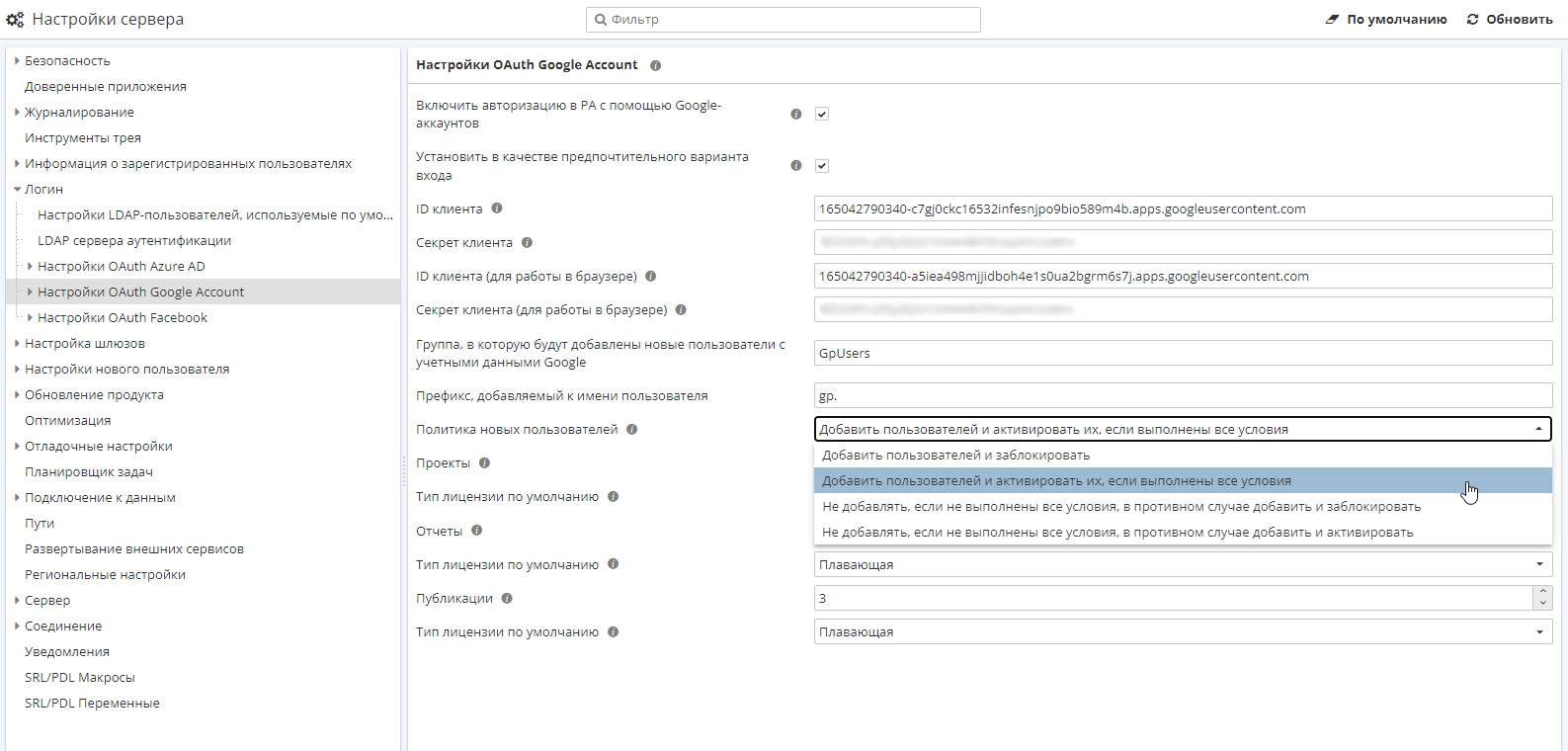Show info for license type under Публикации
This screenshot has width=1568, height=751.
coord(613,632)
